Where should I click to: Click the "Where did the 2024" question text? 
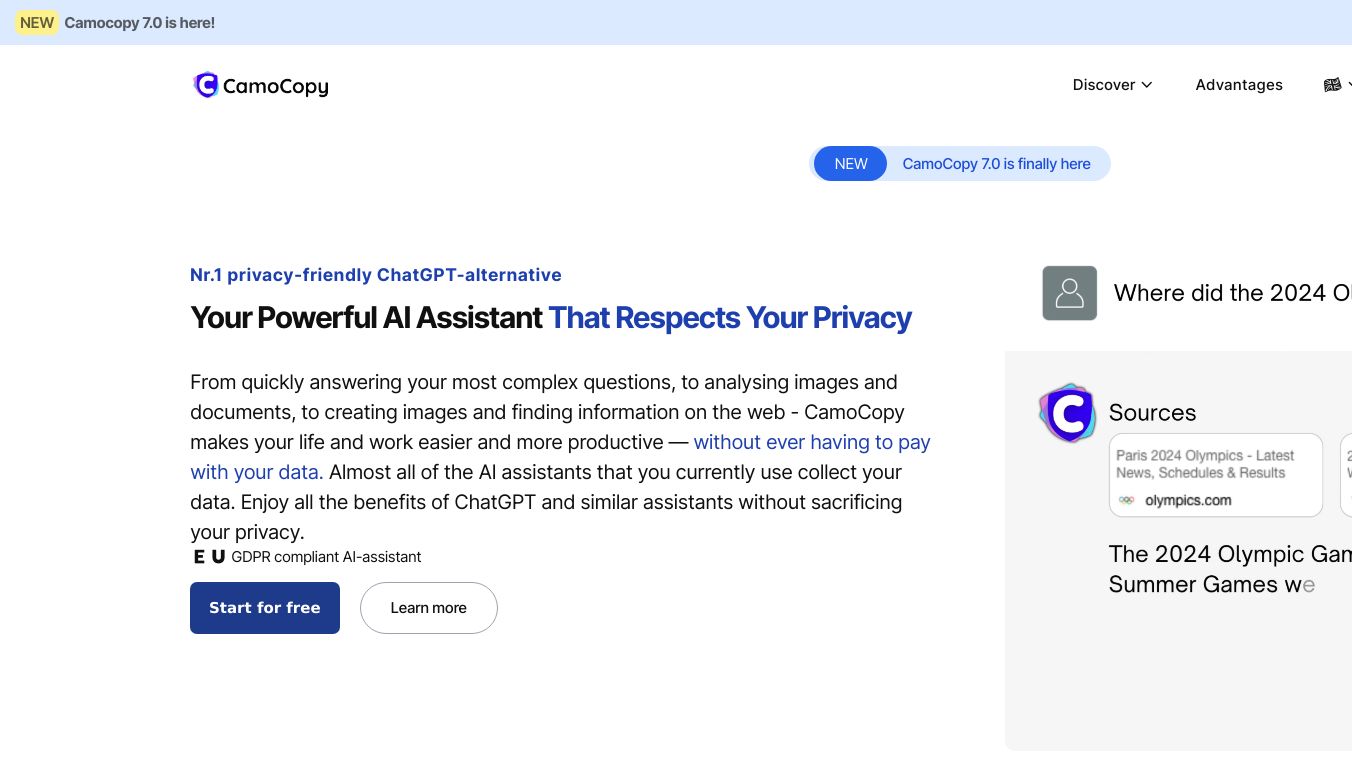tap(1232, 293)
